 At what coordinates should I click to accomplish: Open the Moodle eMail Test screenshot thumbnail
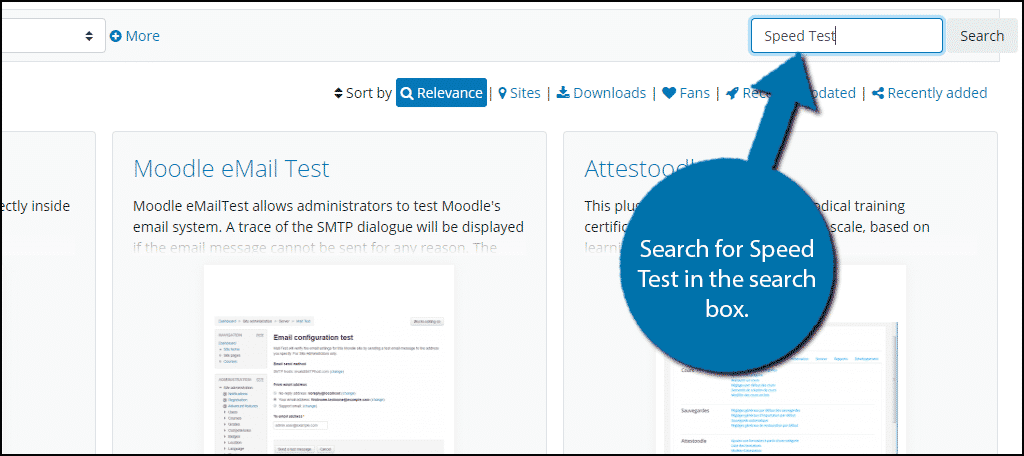(329, 359)
